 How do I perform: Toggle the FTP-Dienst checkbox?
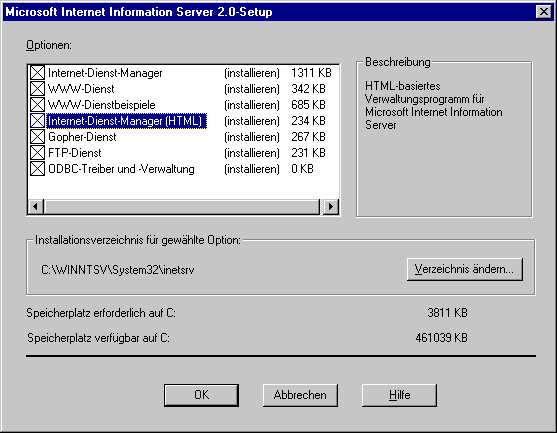pos(37,153)
